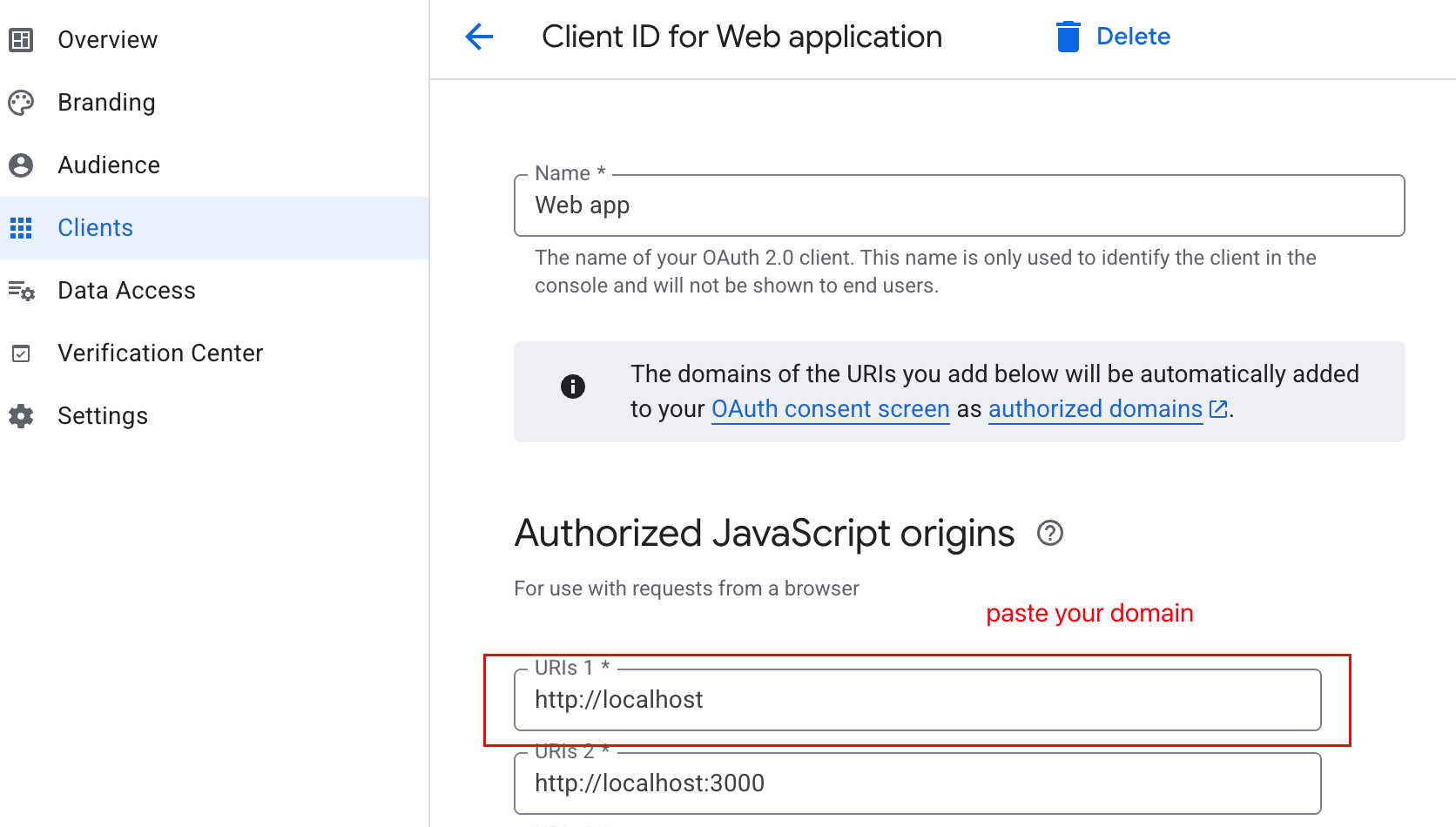Screen dimensions: 1456x827
Task: Open the Overview menu item
Action: click(x=107, y=40)
